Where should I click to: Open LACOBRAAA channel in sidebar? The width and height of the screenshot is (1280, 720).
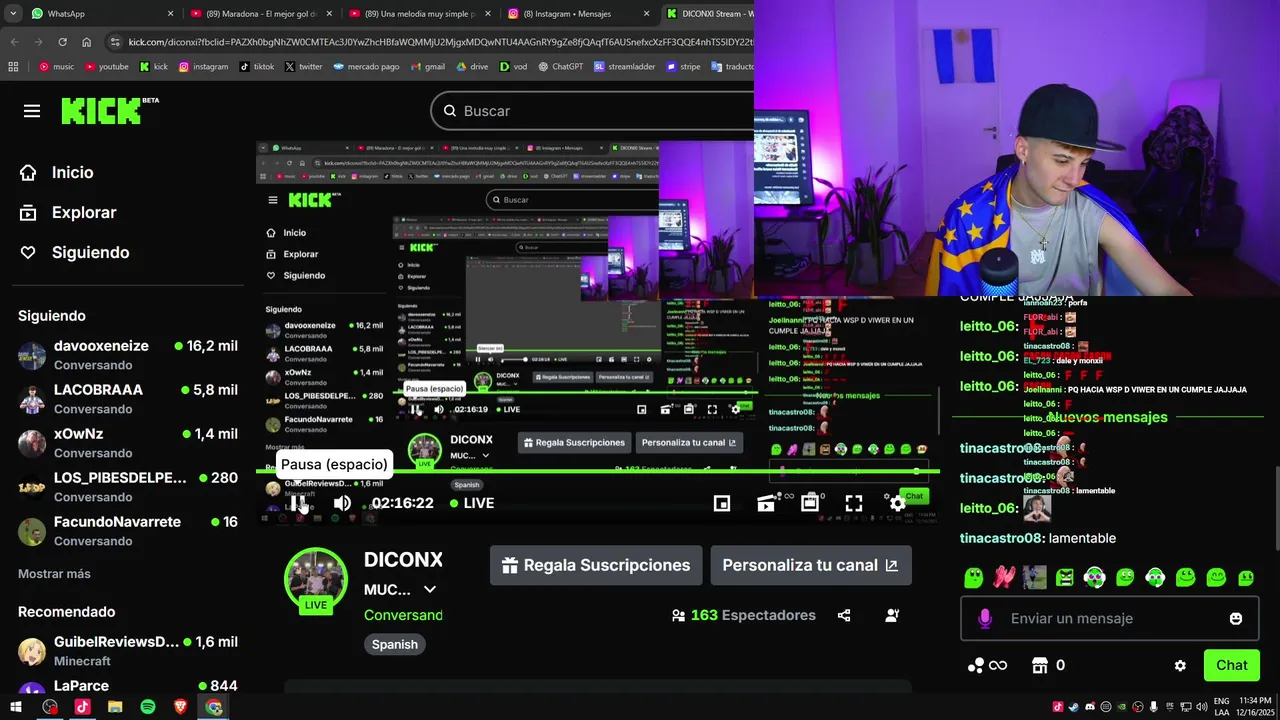point(127,399)
